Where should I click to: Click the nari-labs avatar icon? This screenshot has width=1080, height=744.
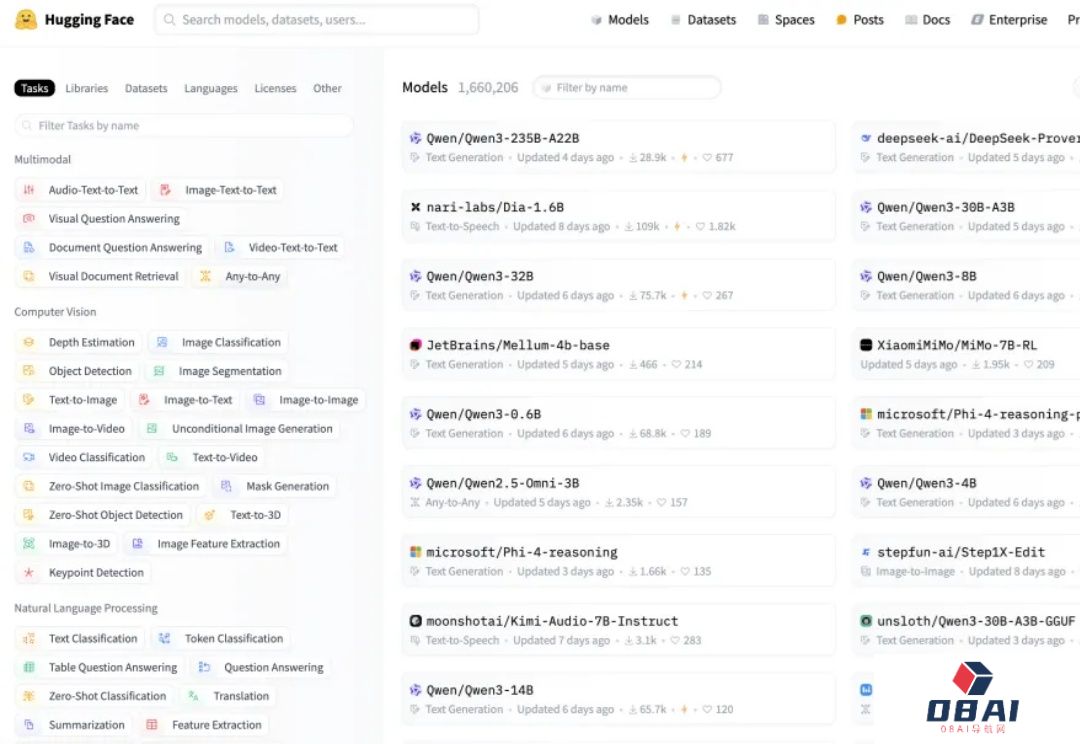[415, 207]
